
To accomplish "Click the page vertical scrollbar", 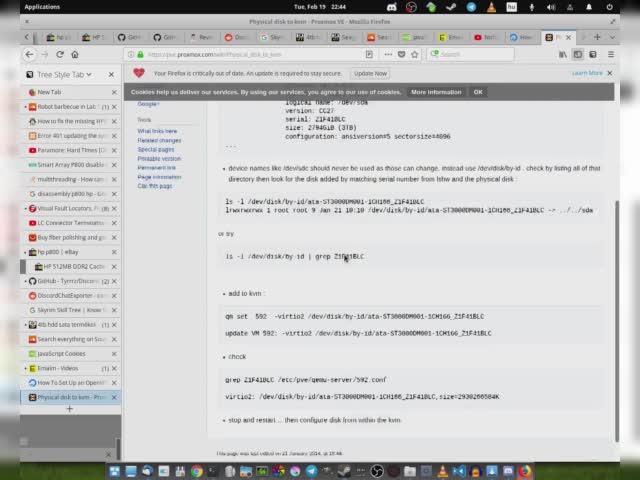I will click(617, 320).
